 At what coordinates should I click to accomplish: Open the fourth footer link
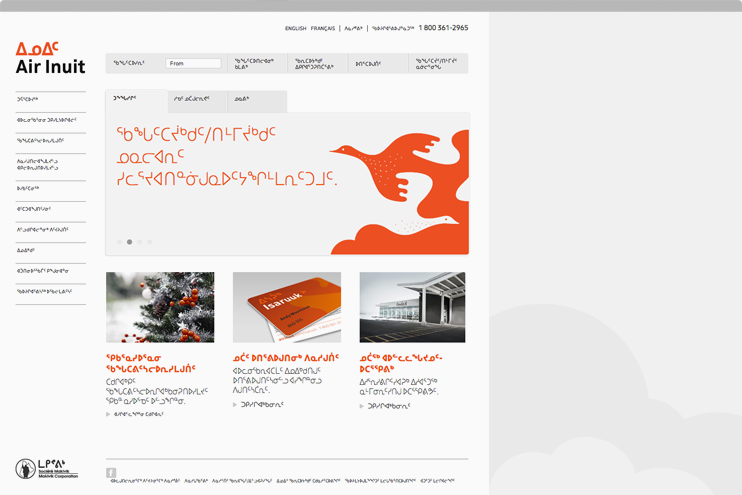pos(309,481)
